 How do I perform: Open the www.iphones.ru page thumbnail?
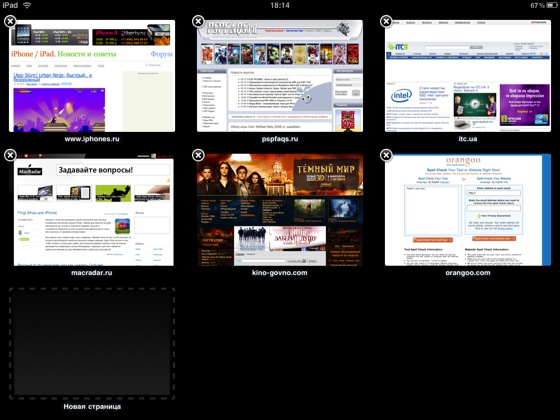pos(92,76)
